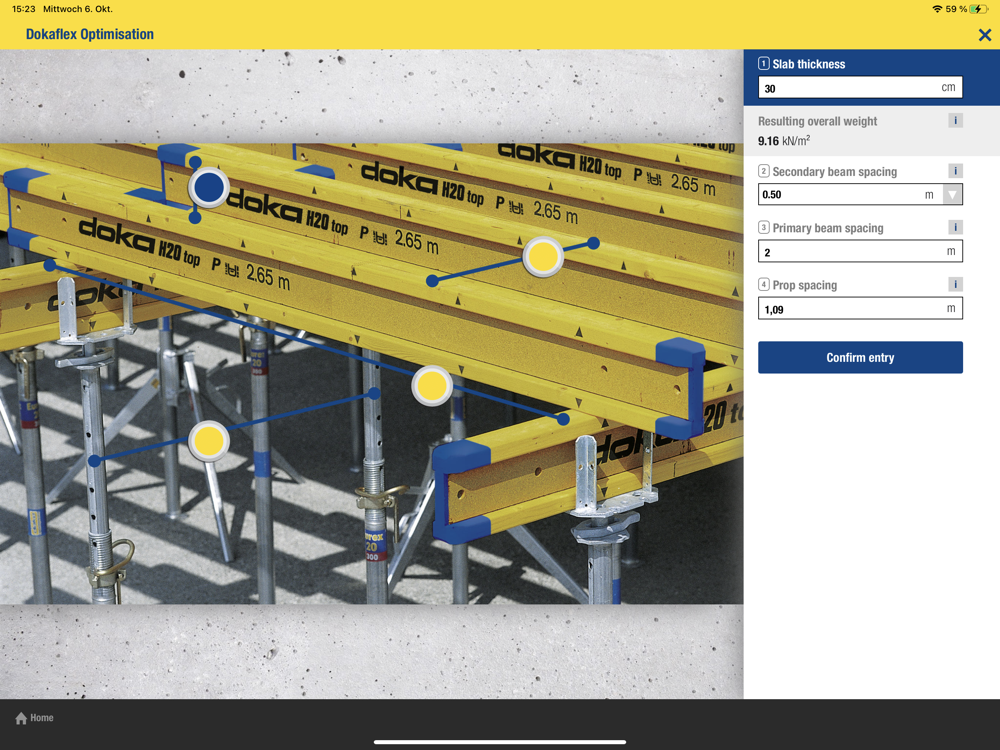
Task: Click the 'Slab thickness' label
Action: click(809, 64)
